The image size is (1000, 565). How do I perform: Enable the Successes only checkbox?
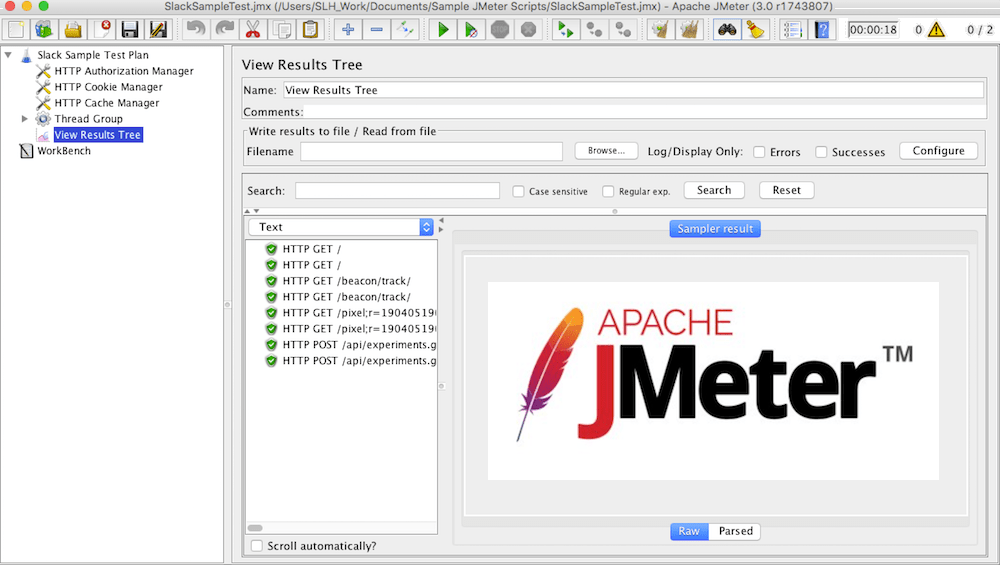tap(821, 152)
